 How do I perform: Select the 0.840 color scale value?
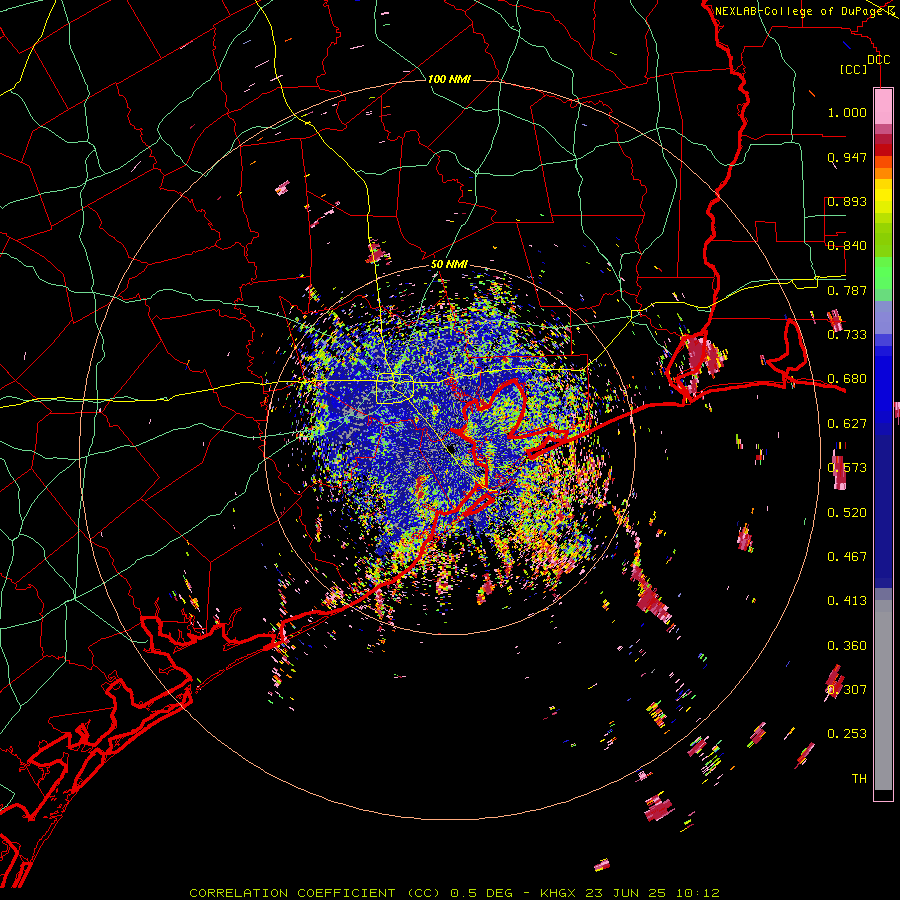coord(847,246)
